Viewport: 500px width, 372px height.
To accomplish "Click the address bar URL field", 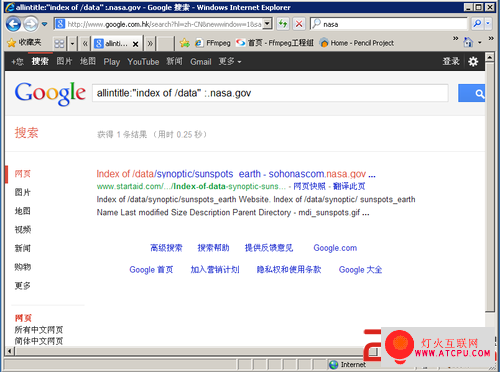I will tap(159, 24).
